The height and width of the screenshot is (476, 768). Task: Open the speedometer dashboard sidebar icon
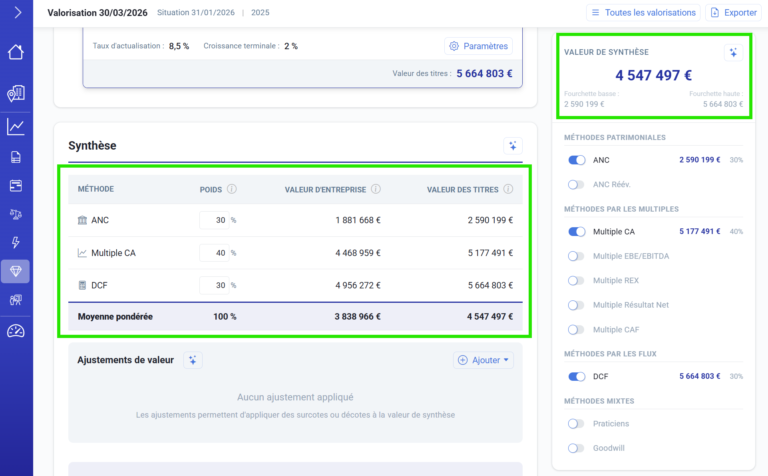click(16, 331)
